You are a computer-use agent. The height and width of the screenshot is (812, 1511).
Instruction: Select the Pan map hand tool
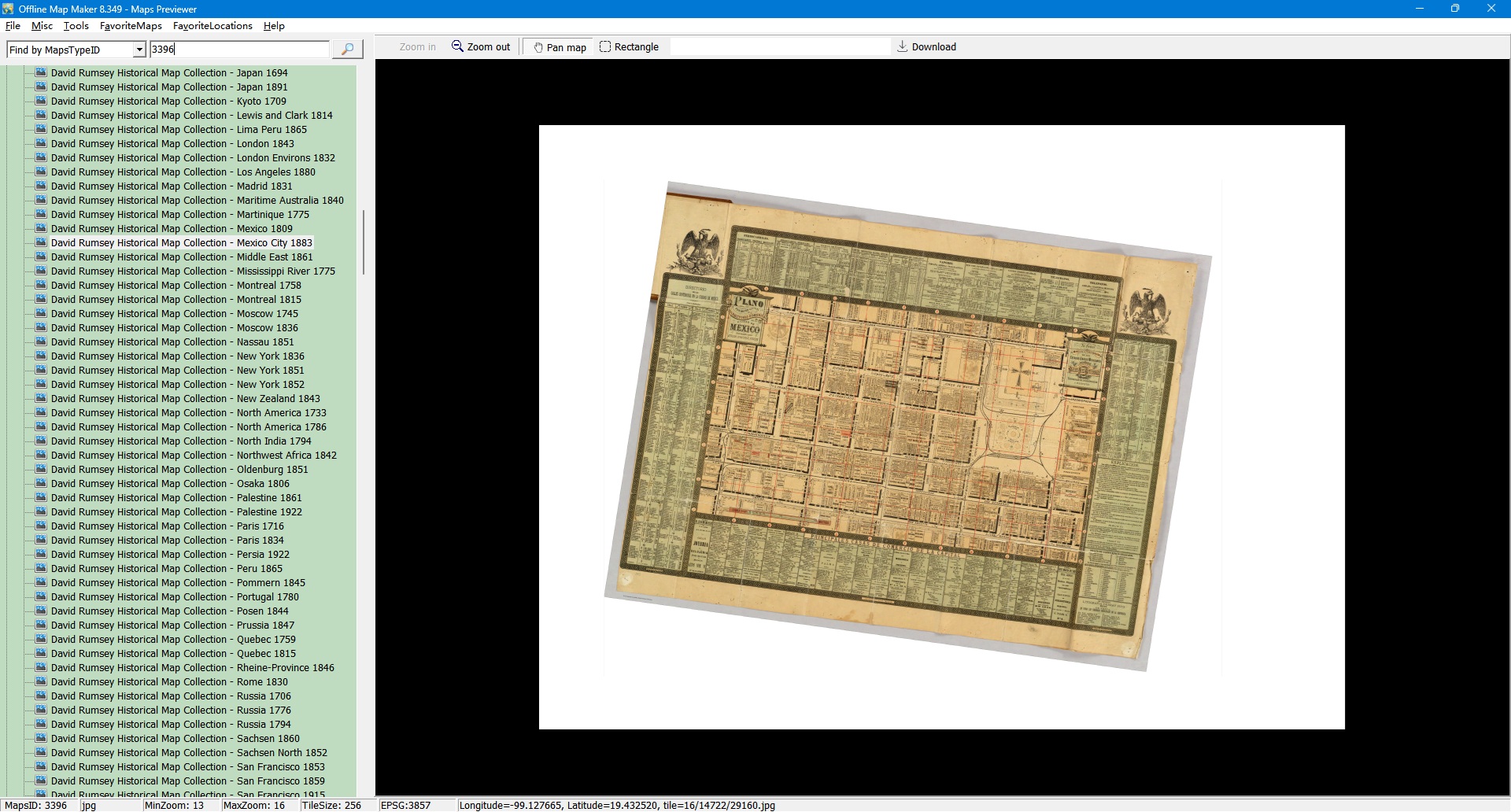tap(560, 47)
